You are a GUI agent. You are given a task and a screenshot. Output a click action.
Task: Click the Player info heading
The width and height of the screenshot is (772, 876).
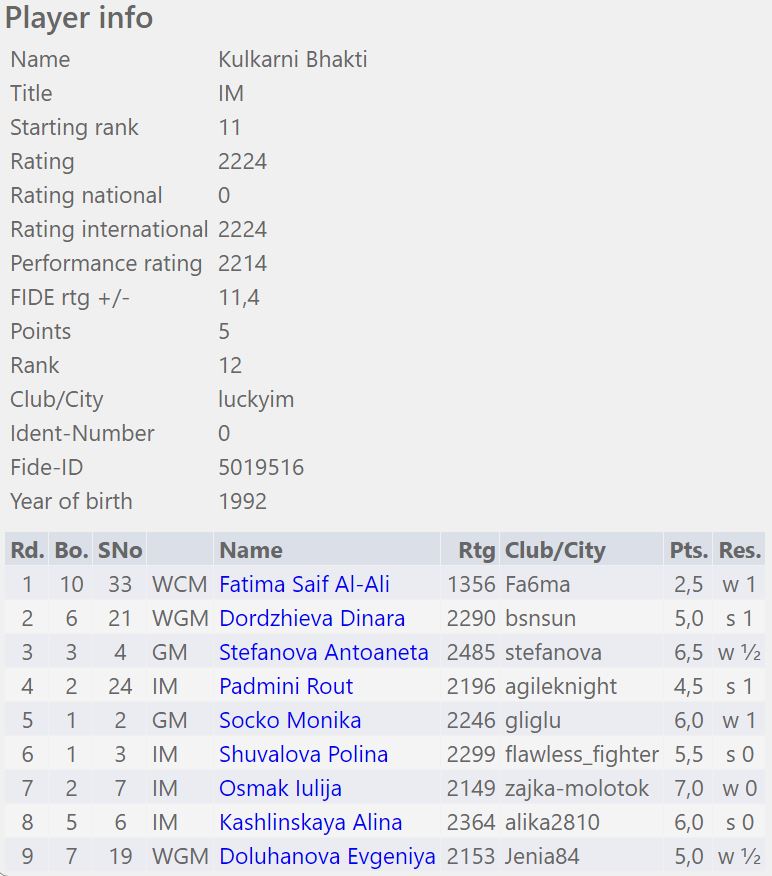click(79, 18)
